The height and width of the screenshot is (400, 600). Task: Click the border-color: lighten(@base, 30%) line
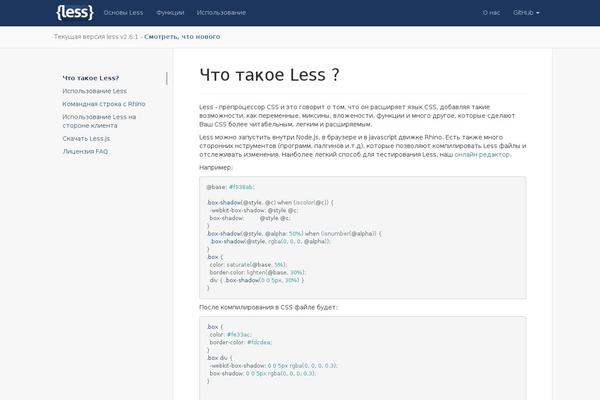point(257,273)
